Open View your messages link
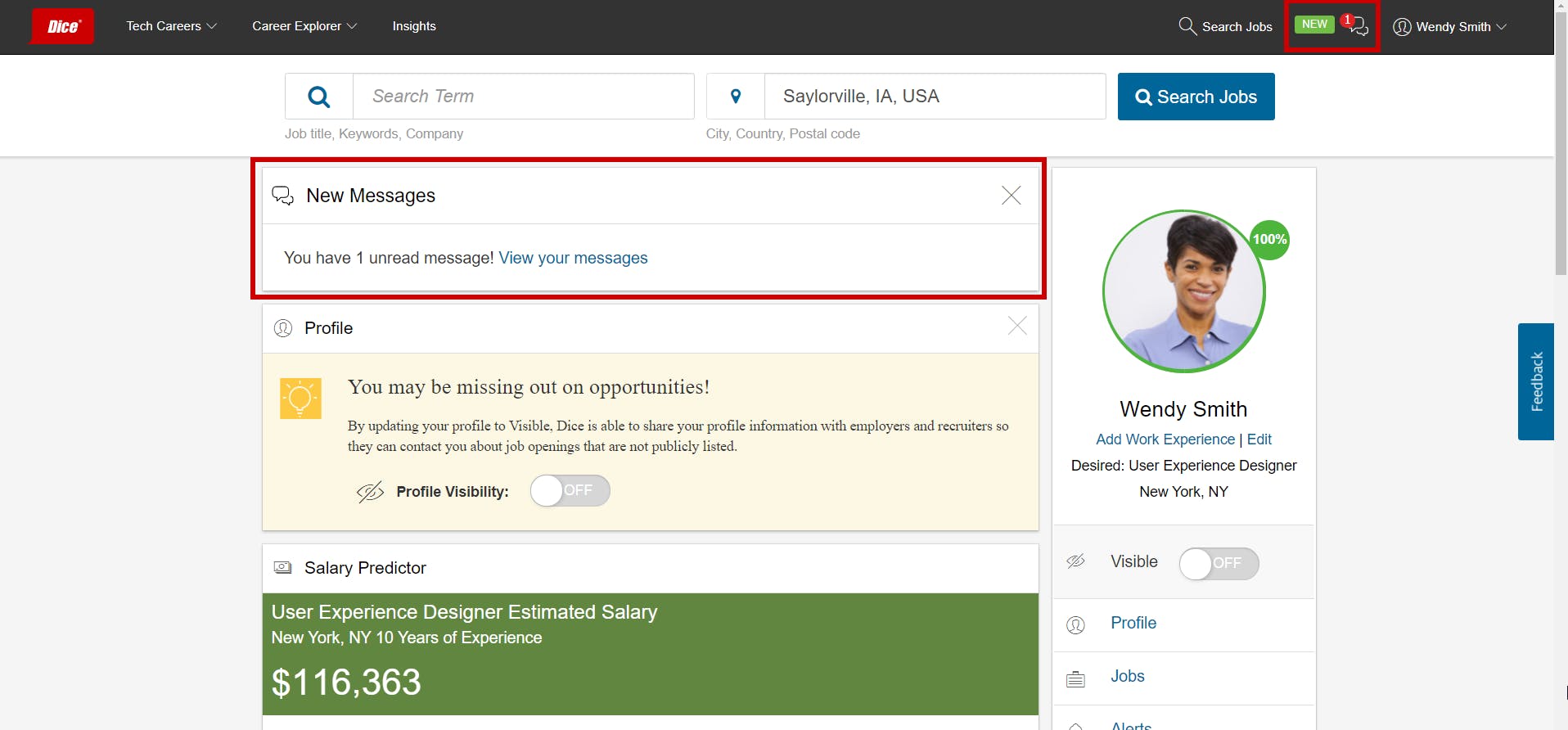Screen dimensions: 1568x730 point(573,258)
